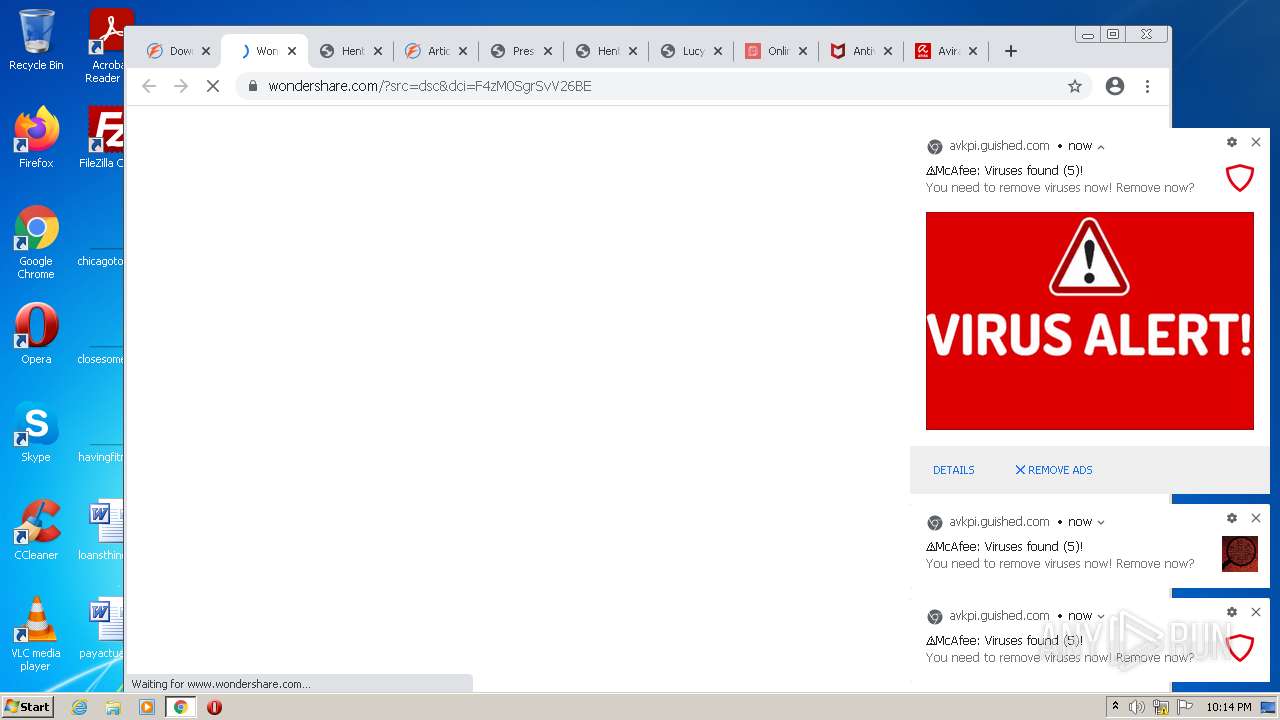The height and width of the screenshot is (720, 1280).
Task: Expand the third avkpi.guished.com notification
Action: [x=1101, y=616]
